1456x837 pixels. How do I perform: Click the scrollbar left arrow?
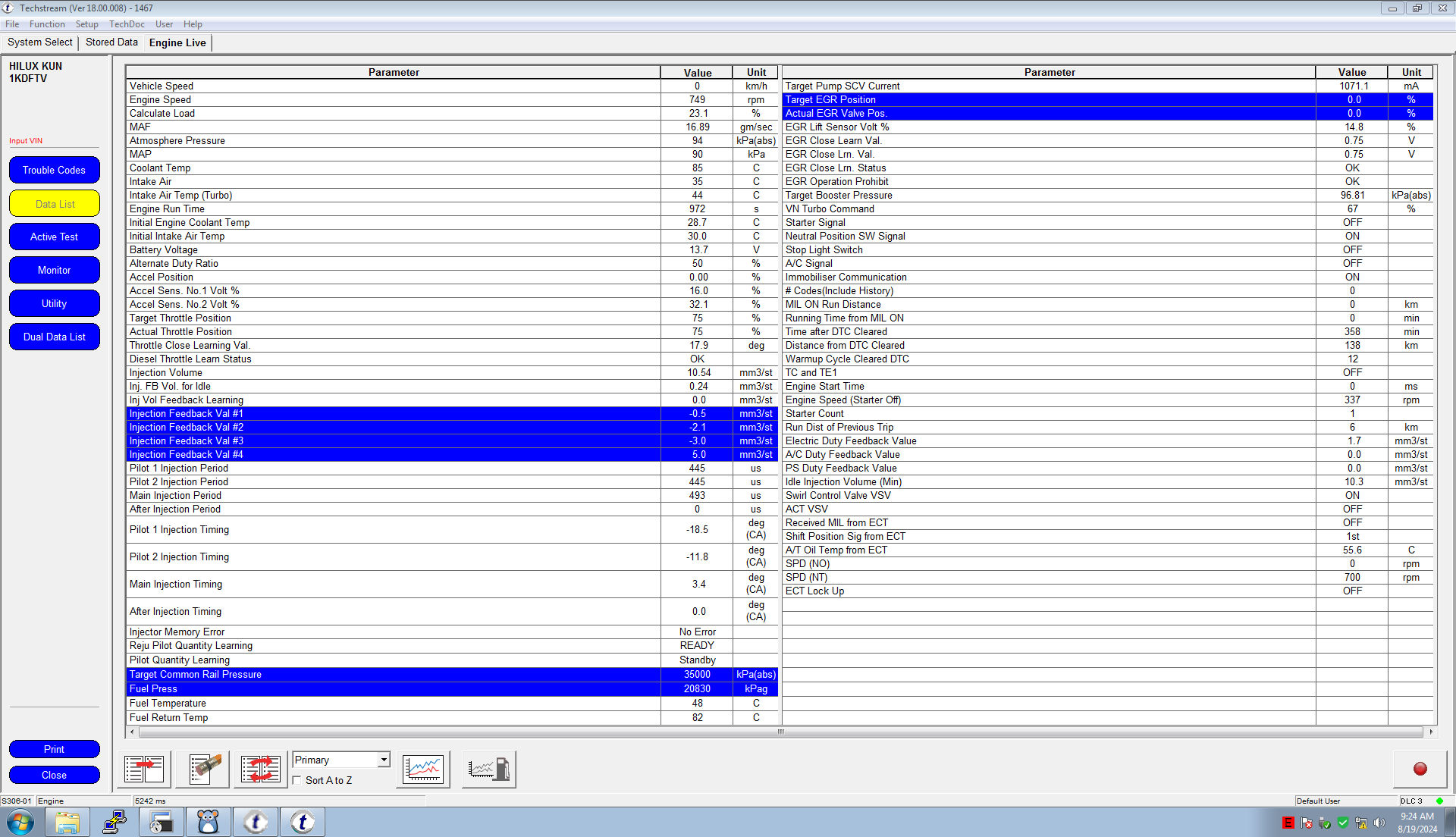tap(132, 732)
